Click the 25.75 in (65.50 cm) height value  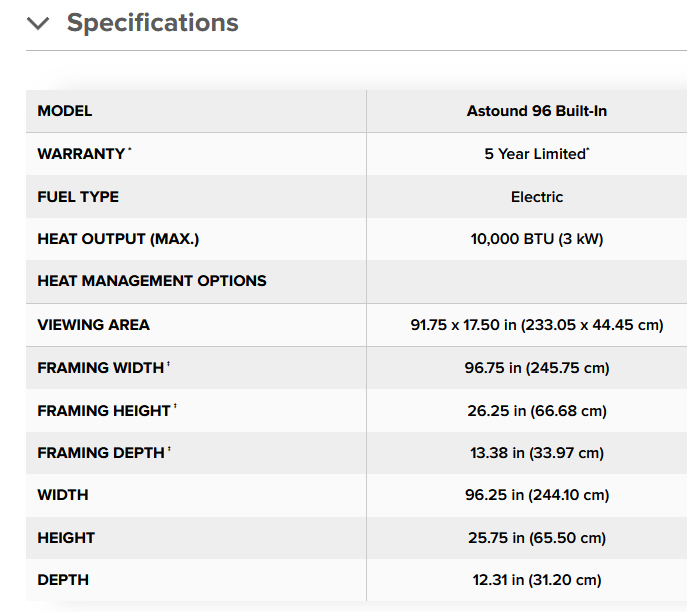point(537,538)
